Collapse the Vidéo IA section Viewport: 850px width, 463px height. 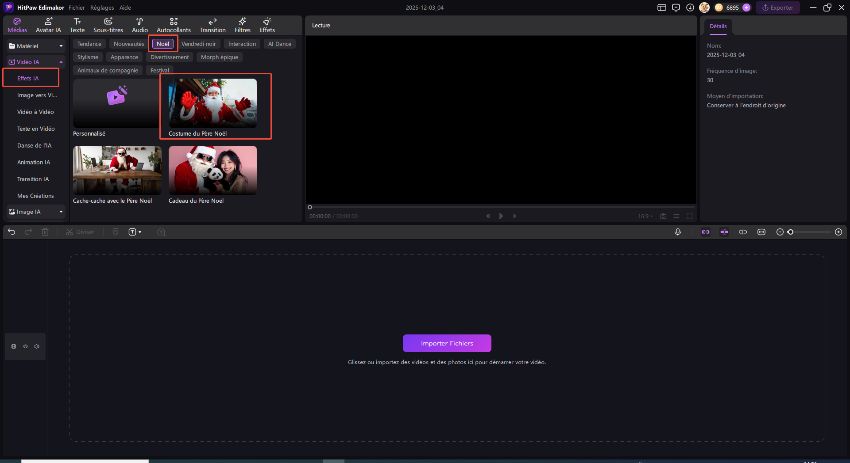click(60, 62)
